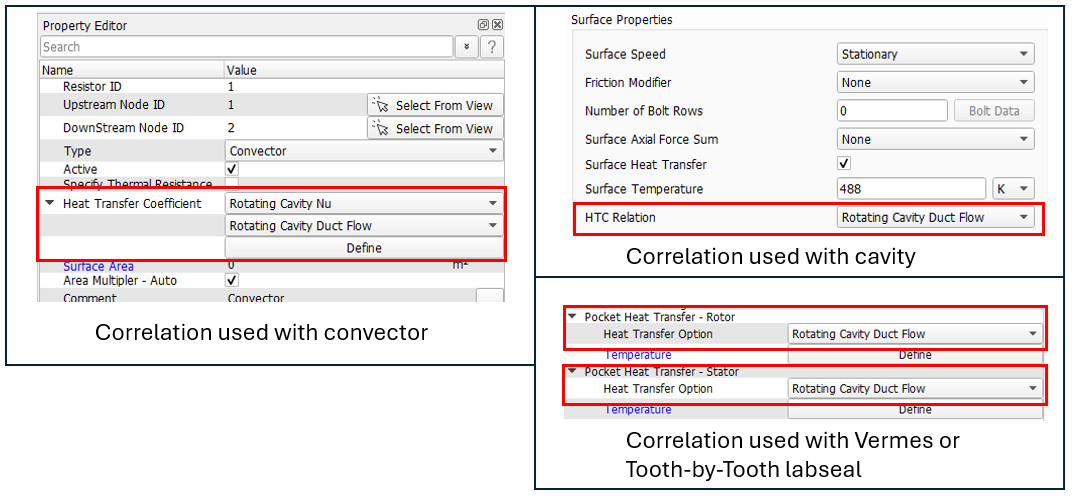Toggle the Active checkbox
This screenshot has height=498, width=1074.
[x=233, y=170]
